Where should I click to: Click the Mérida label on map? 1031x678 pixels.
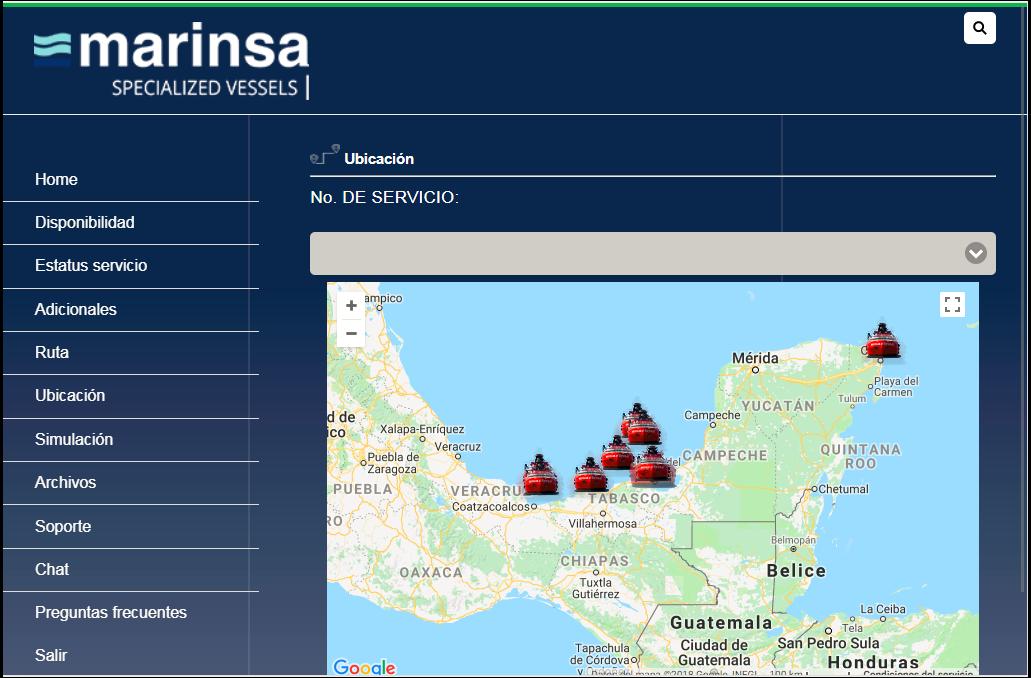point(755,358)
